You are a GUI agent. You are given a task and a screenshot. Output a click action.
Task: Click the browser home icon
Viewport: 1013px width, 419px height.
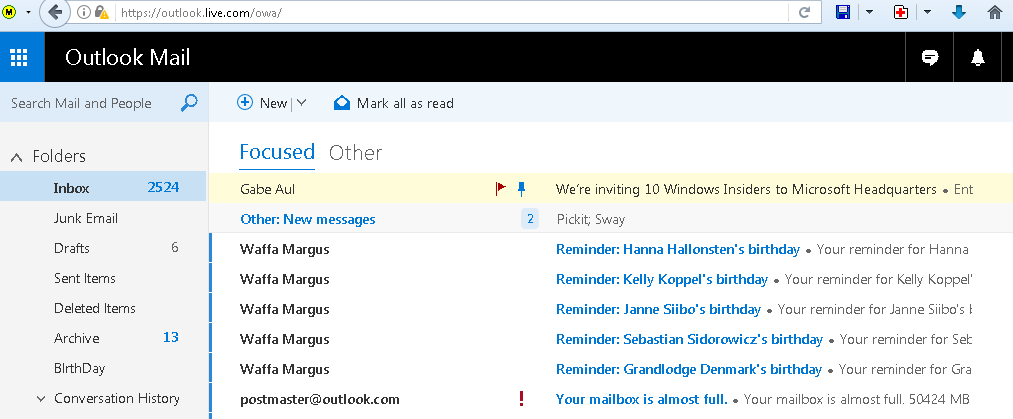tap(995, 13)
